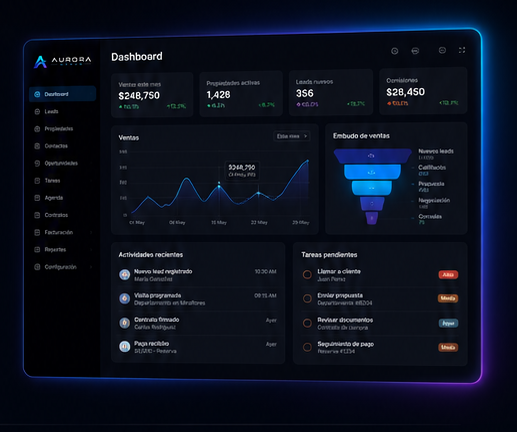Open Contactos in the sidebar
The image size is (517, 432).
[x=56, y=146]
